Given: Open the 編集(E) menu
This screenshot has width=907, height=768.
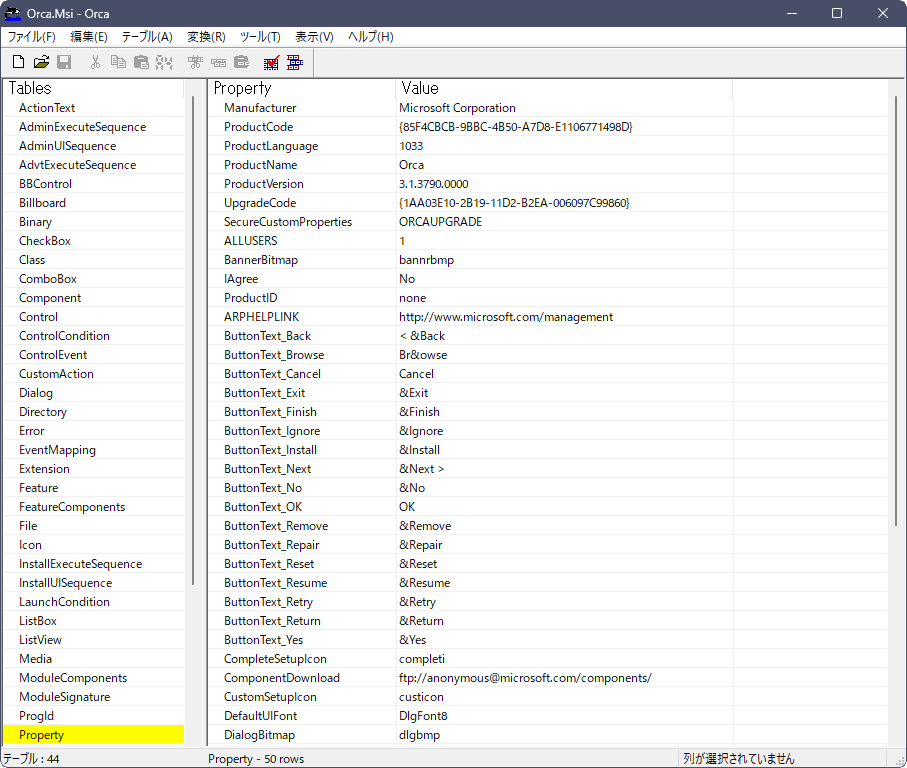Looking at the screenshot, I should 89,37.
